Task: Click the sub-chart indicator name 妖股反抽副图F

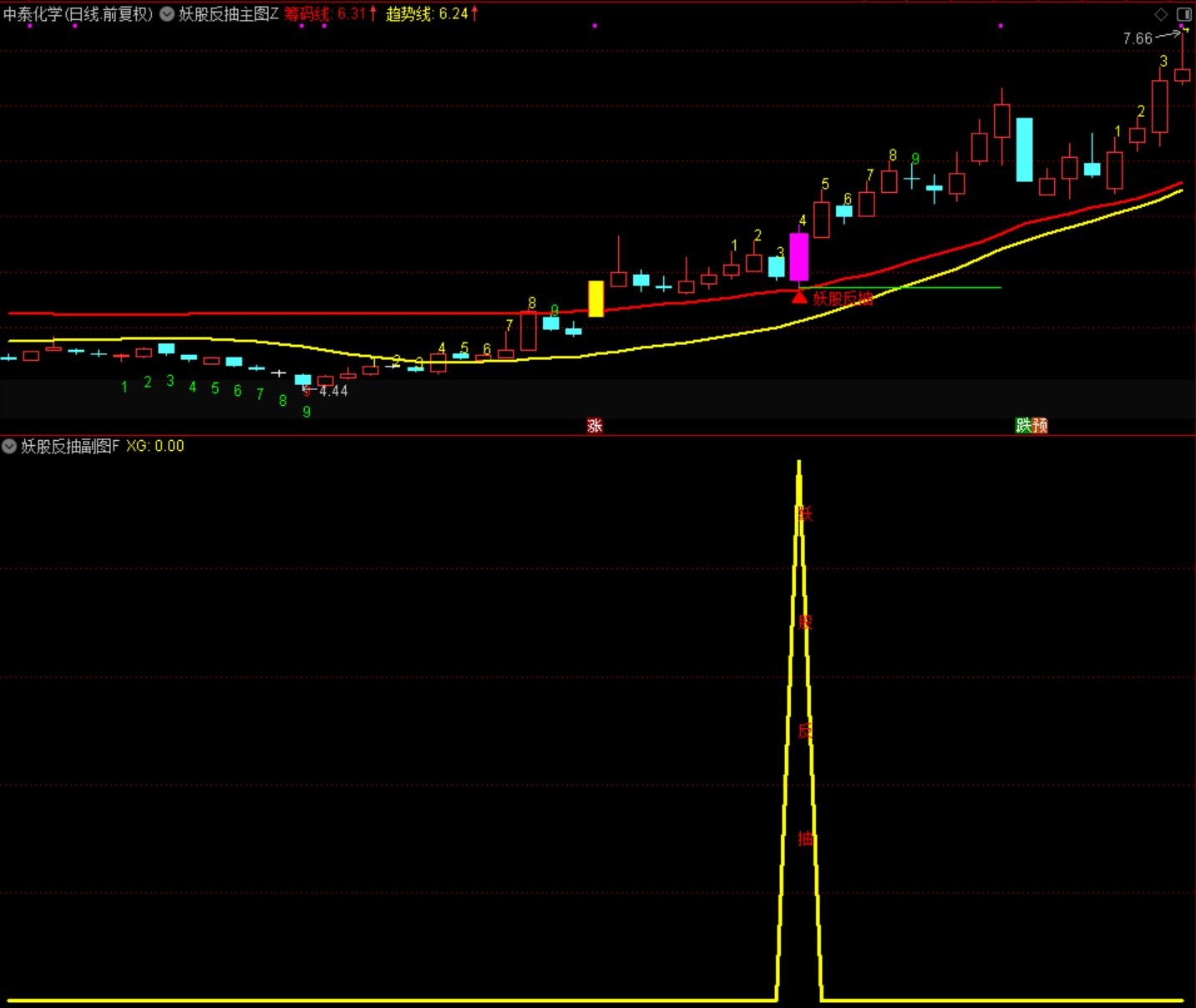Action: (x=70, y=446)
